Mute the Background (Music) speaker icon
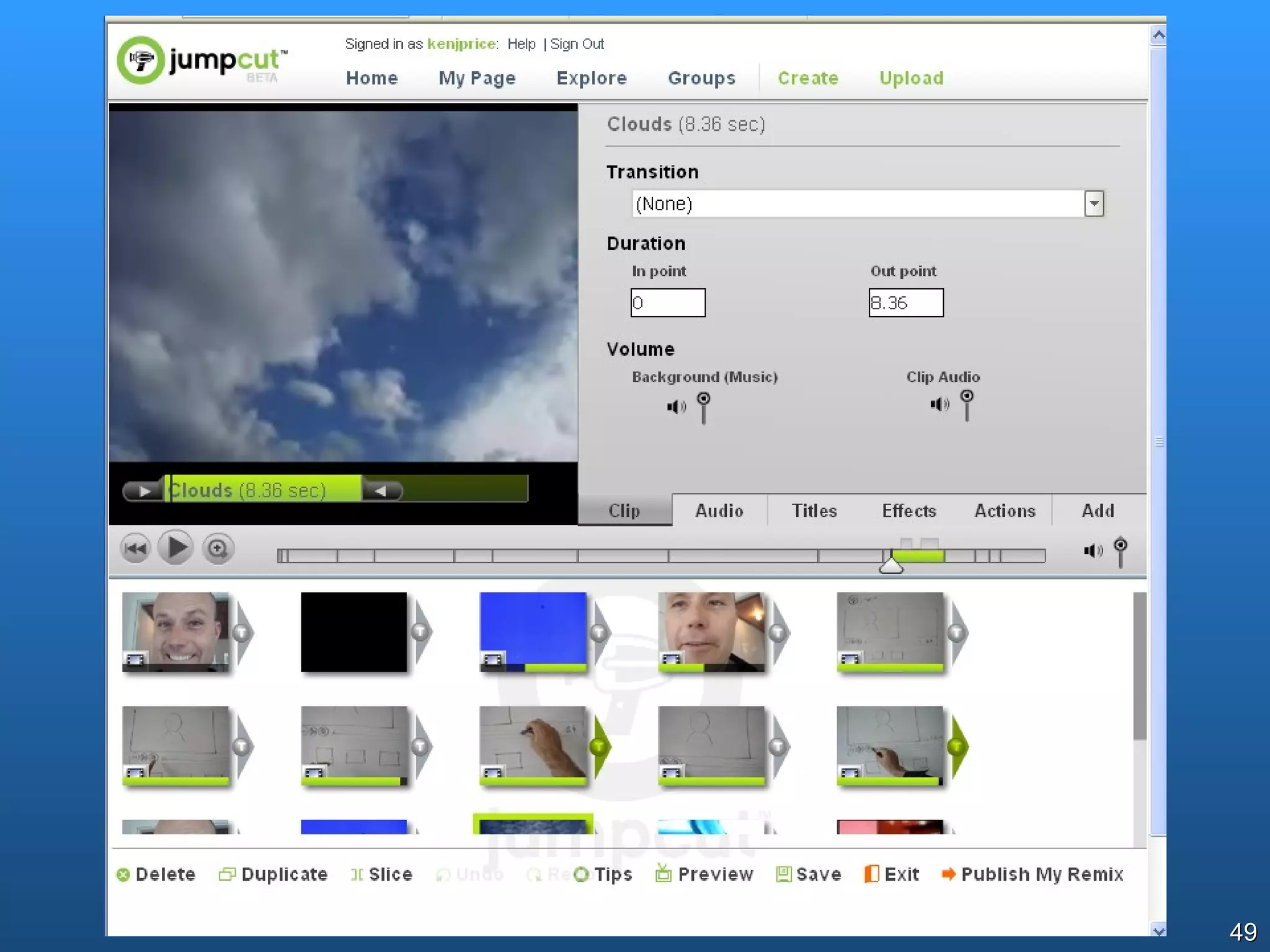This screenshot has width=1270, height=952. (675, 407)
